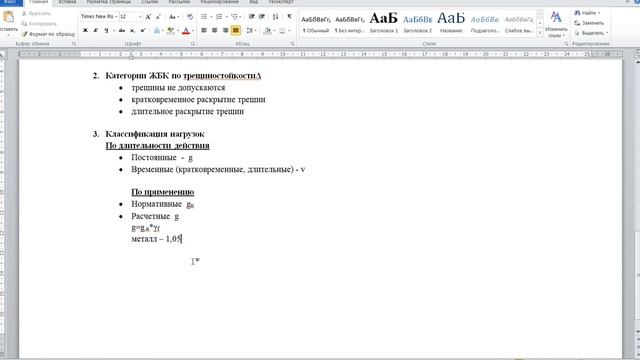640x360 pixels.
Task: Switch to the Вид tab
Action: 253,2
